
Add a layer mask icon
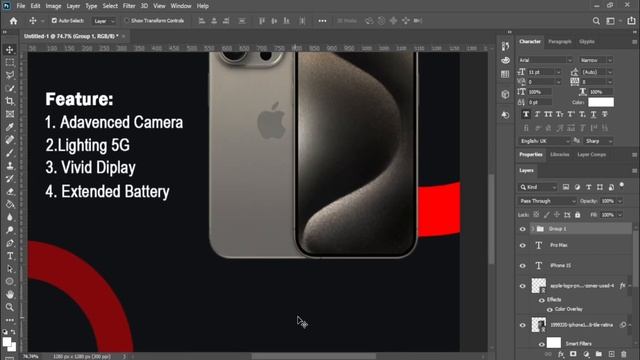(573, 354)
